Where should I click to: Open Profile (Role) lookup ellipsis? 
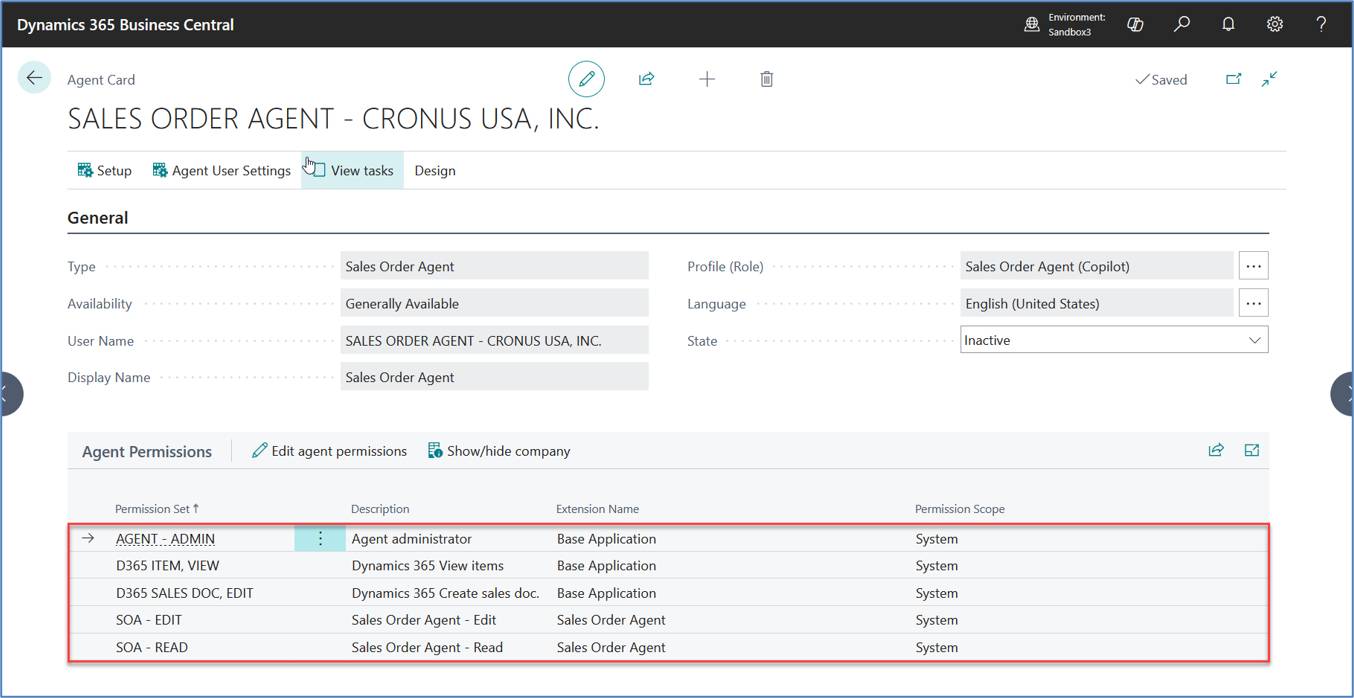click(x=1253, y=266)
